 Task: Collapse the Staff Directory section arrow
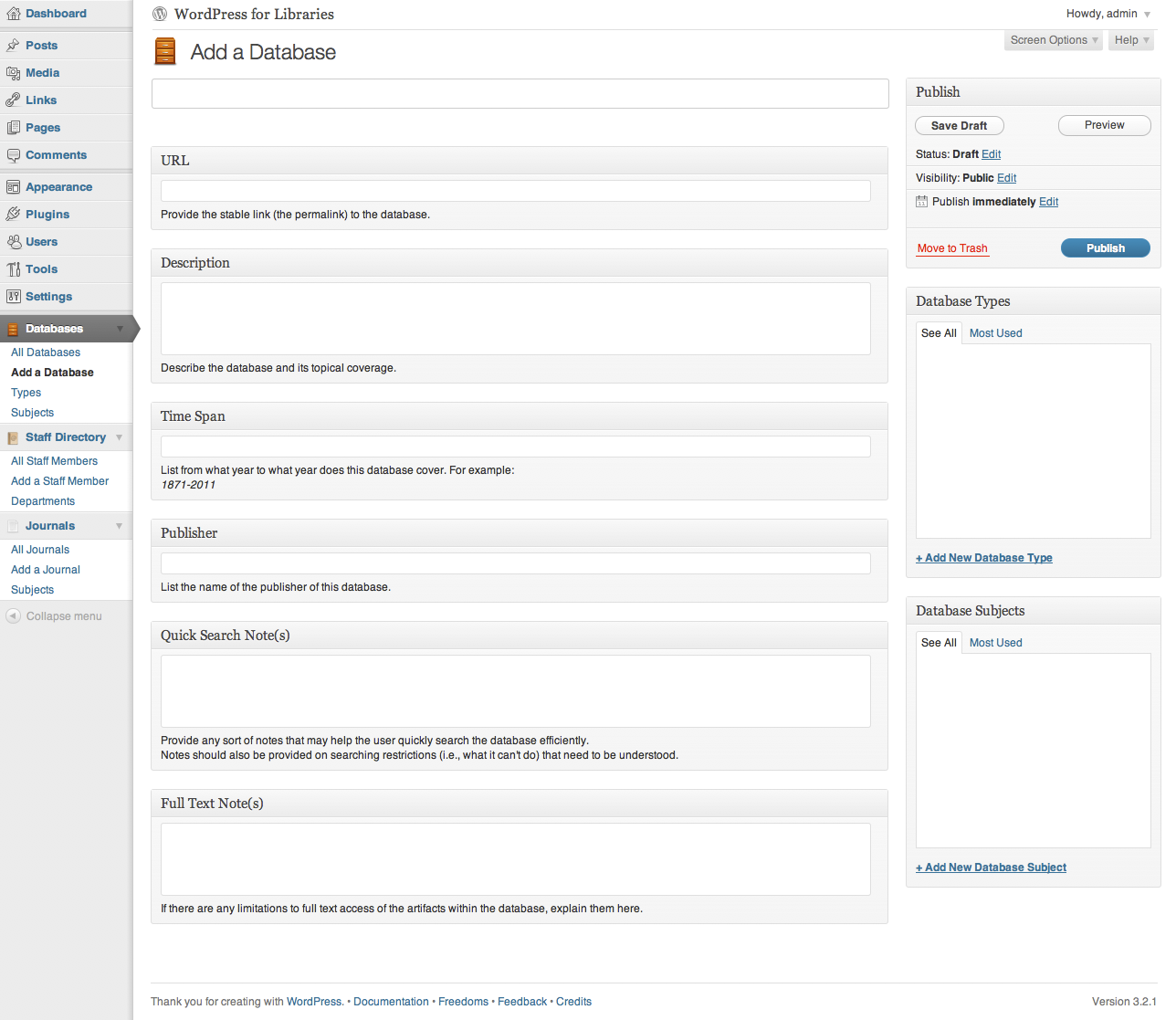click(x=120, y=437)
